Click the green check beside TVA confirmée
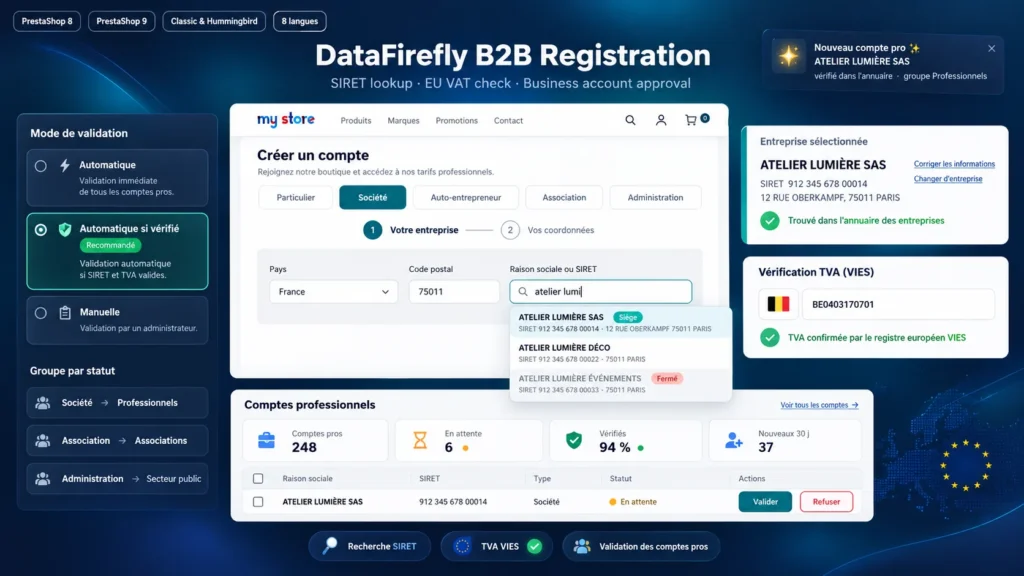The height and width of the screenshot is (576, 1024). 769,338
